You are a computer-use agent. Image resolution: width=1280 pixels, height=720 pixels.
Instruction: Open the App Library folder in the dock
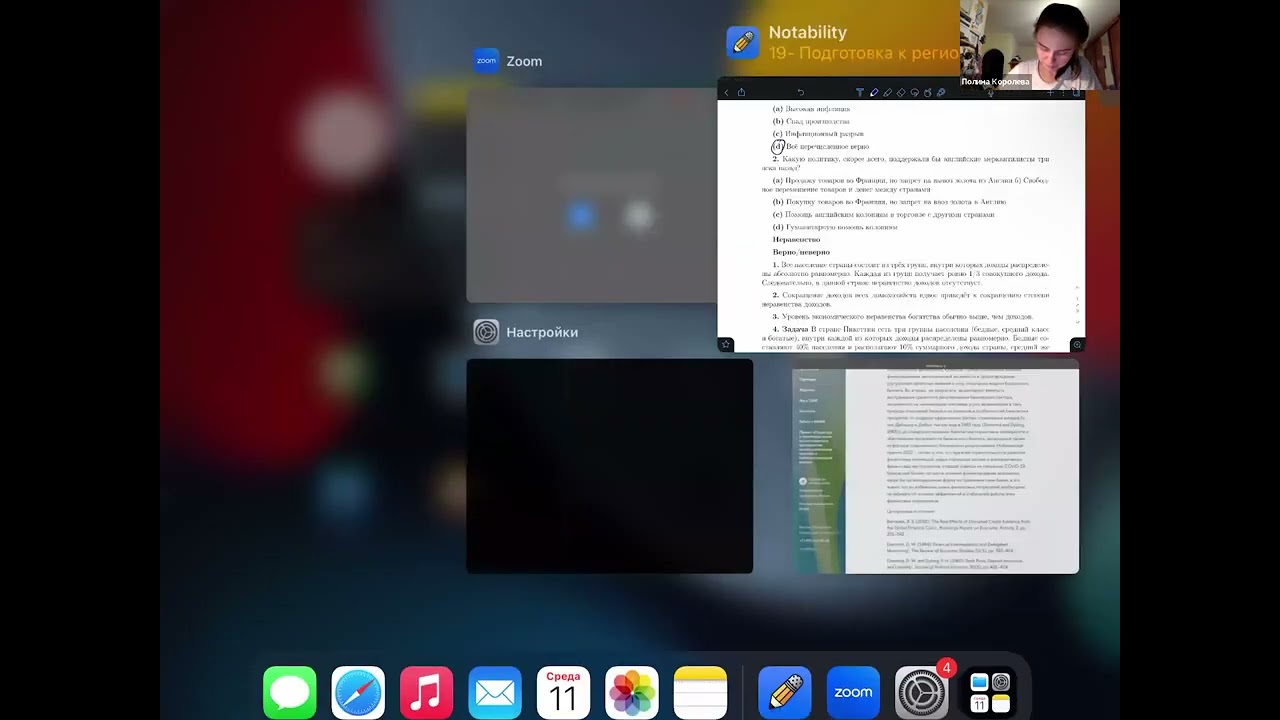[990, 692]
